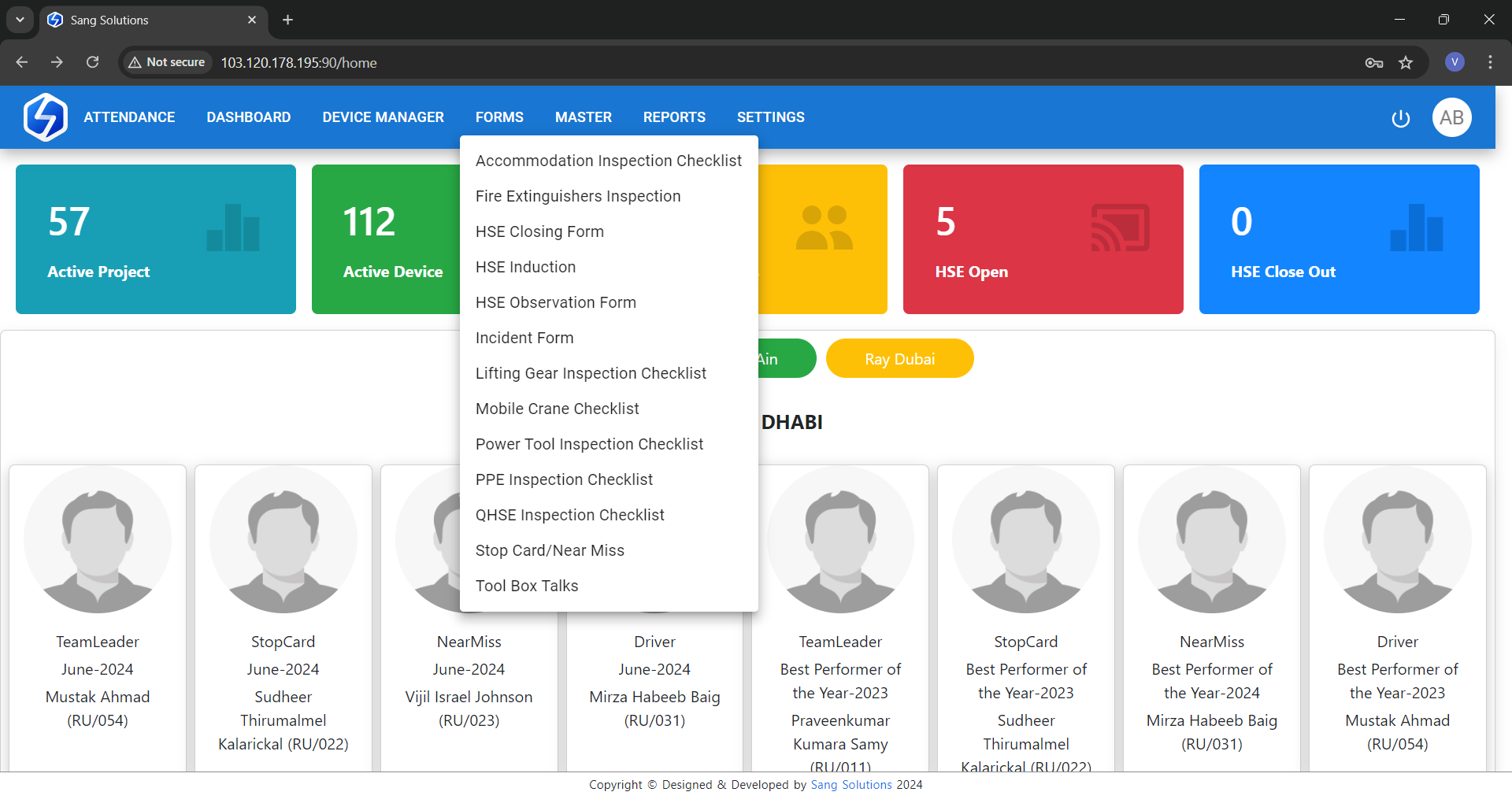1512x803 pixels.
Task: Expand the tab search dropdown arrow
Action: pos(20,20)
